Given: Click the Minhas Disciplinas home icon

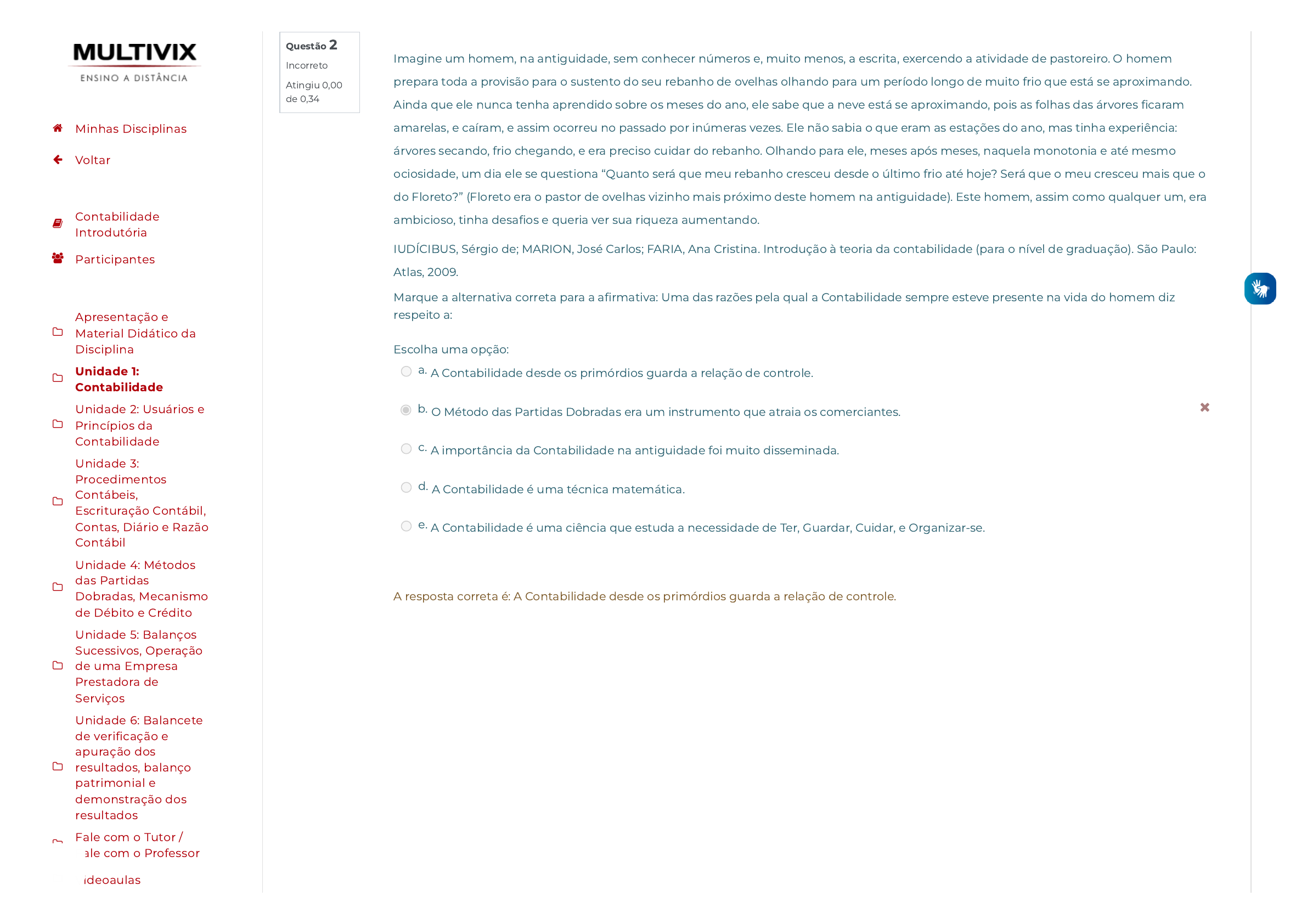Looking at the screenshot, I should (57, 127).
